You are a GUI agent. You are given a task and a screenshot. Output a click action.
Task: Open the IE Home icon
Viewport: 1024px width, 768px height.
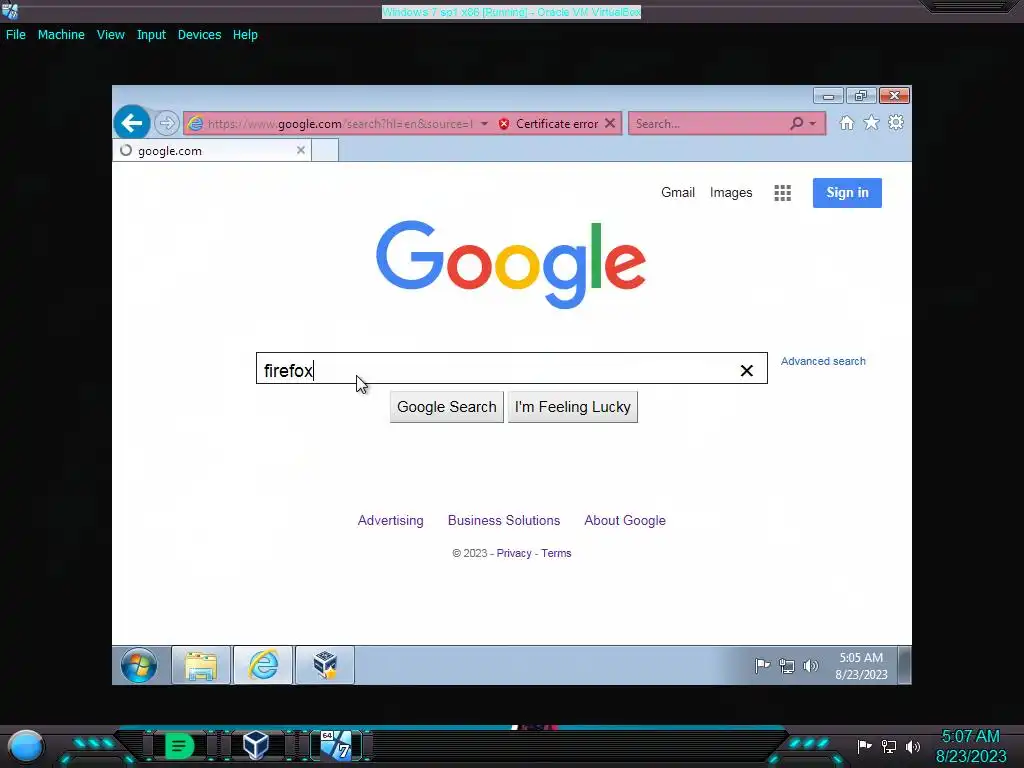coord(846,123)
